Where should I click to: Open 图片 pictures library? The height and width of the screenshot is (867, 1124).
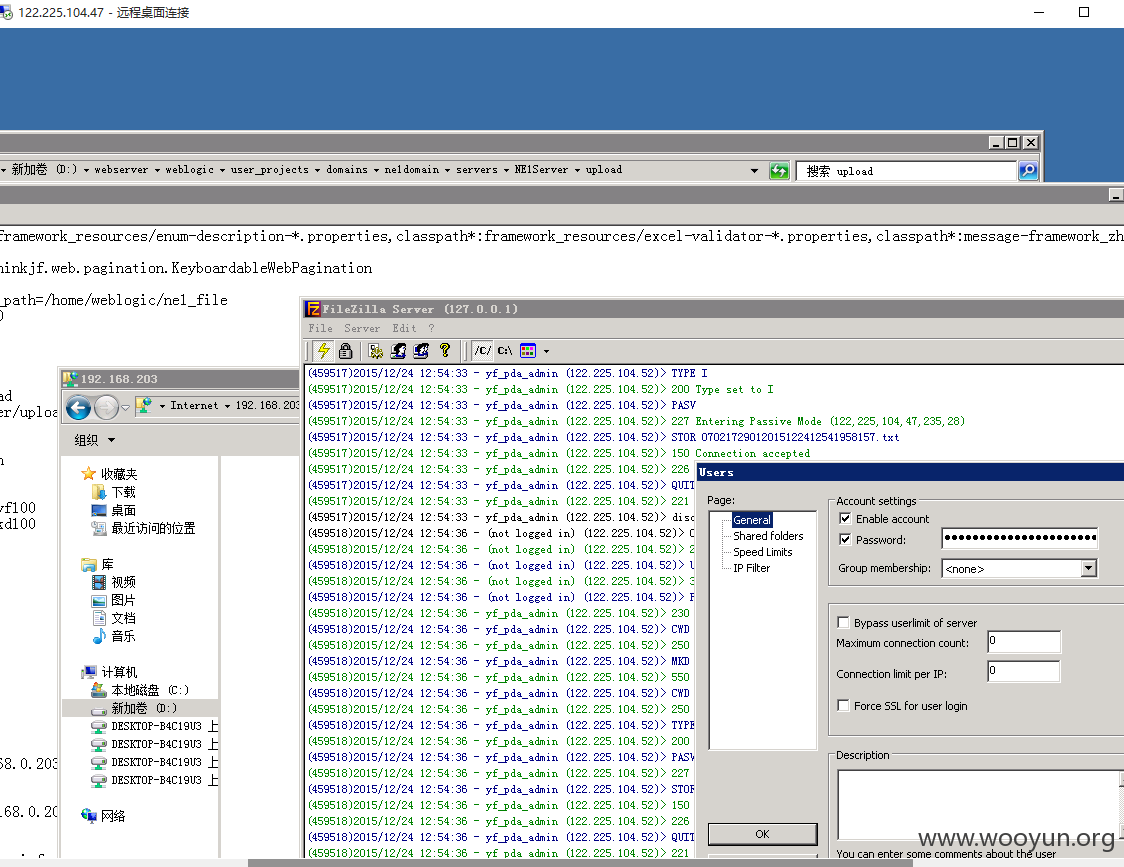click(x=114, y=600)
